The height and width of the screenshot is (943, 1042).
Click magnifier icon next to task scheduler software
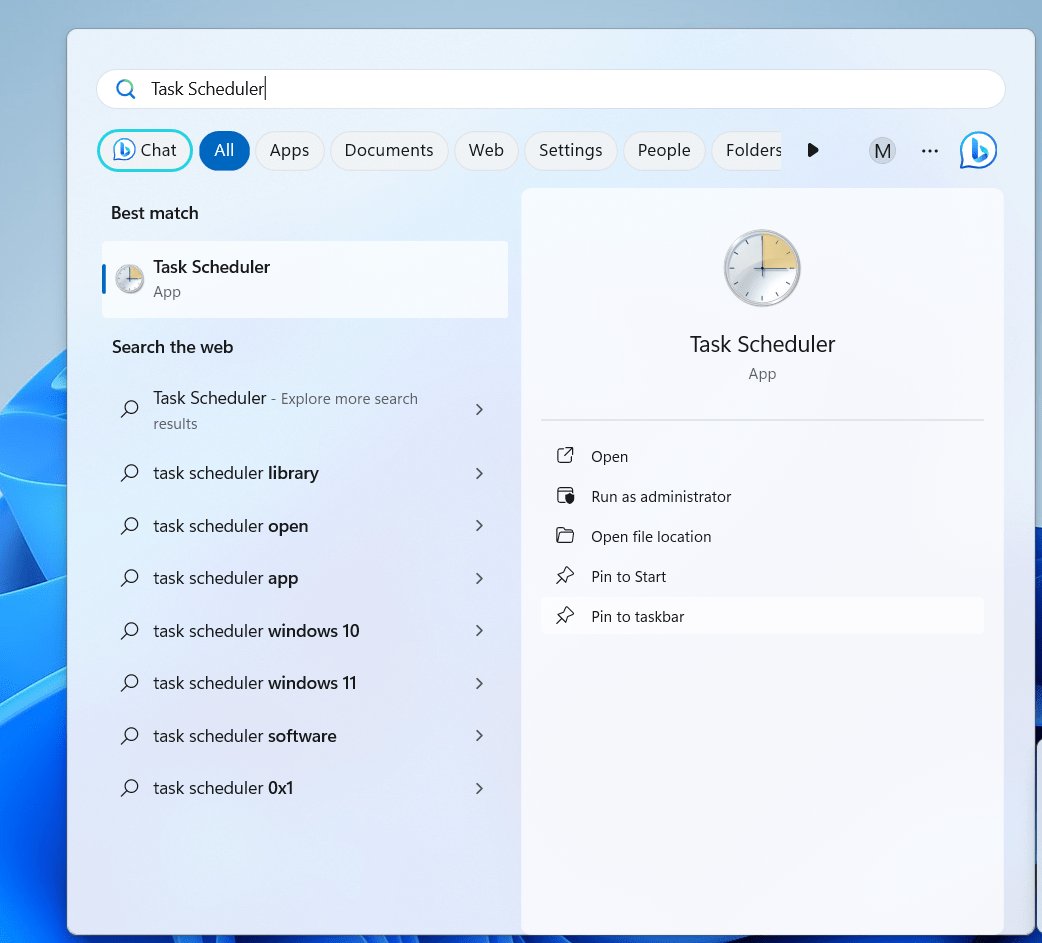[x=130, y=736]
